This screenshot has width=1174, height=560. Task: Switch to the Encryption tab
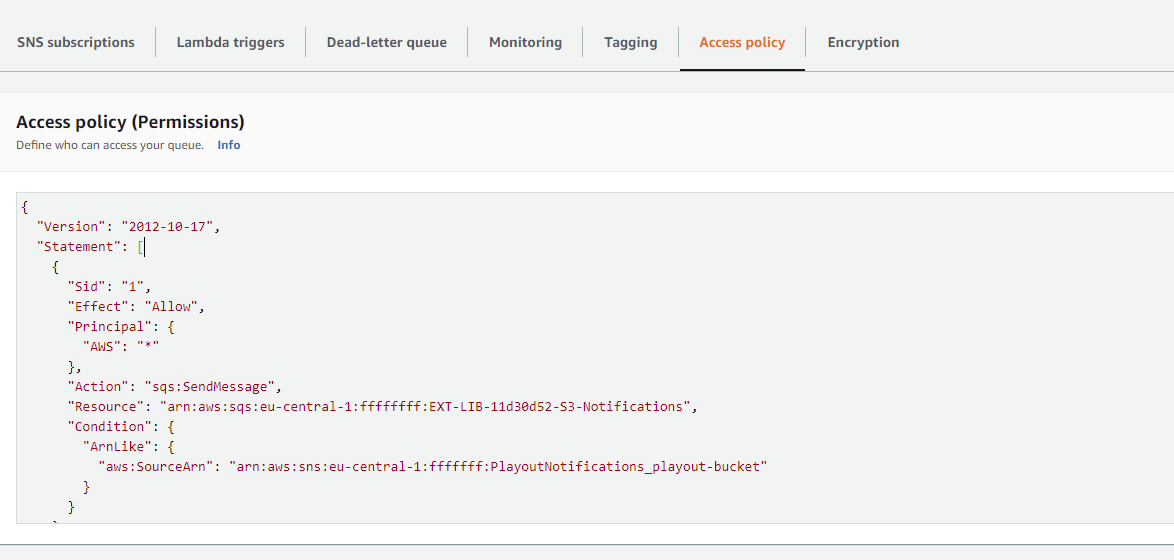pyautogui.click(x=863, y=42)
